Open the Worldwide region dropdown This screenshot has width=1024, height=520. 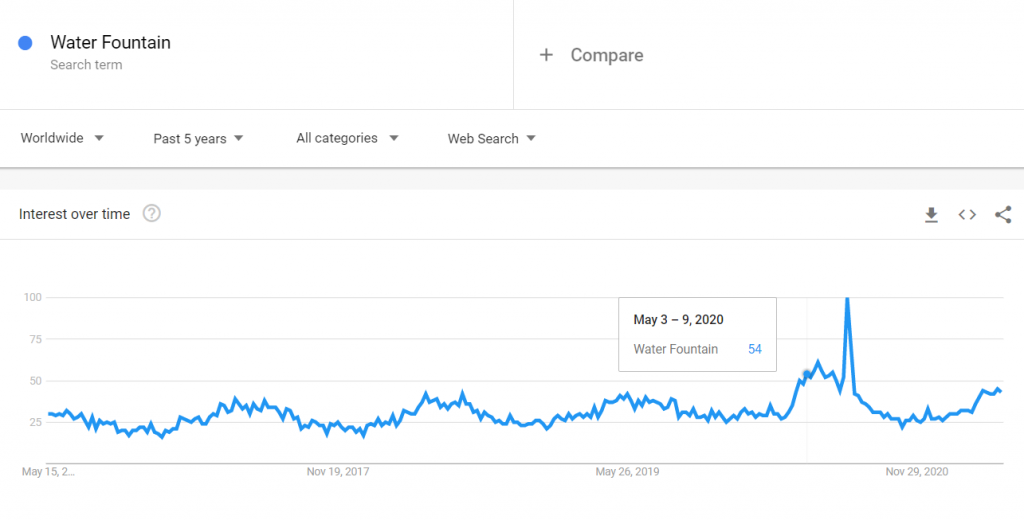coord(62,138)
